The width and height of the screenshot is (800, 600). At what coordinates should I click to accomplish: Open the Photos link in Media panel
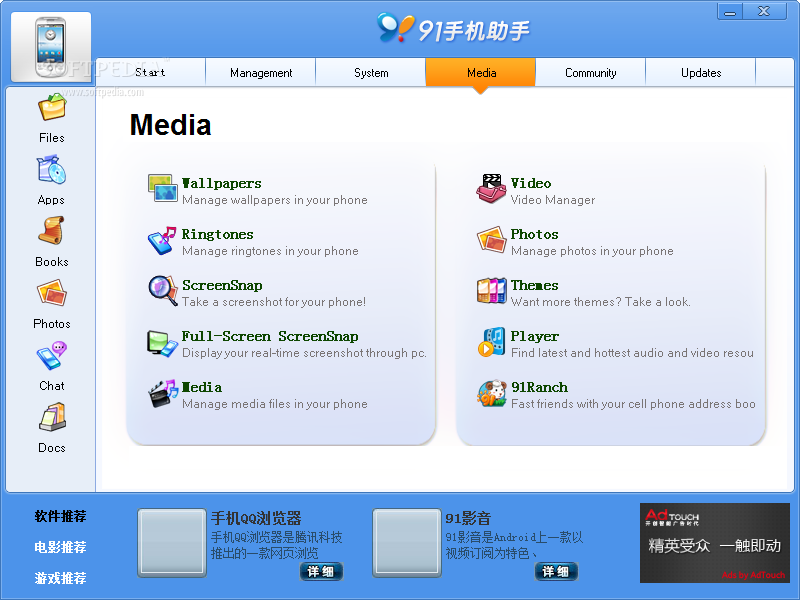coord(534,234)
